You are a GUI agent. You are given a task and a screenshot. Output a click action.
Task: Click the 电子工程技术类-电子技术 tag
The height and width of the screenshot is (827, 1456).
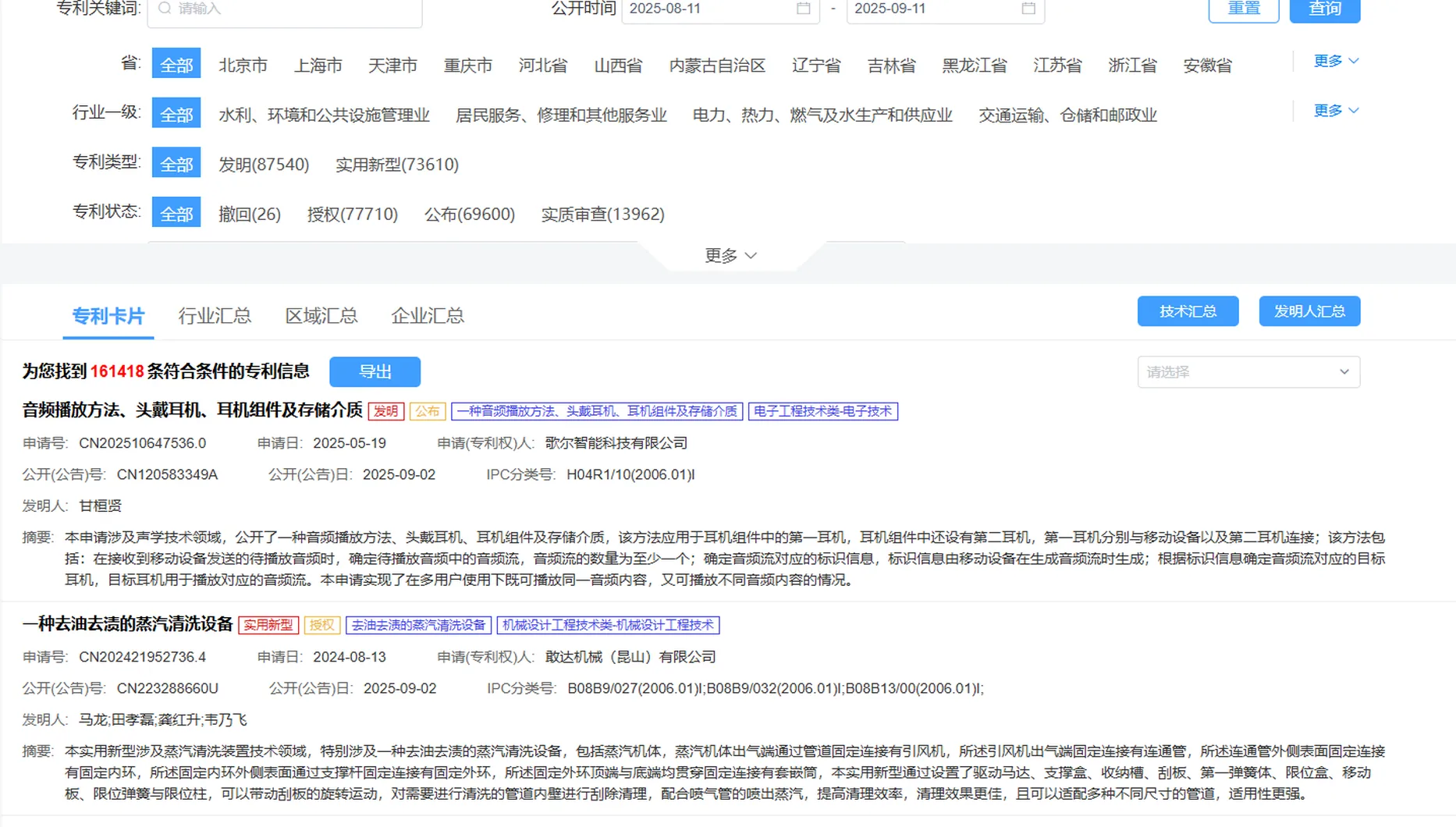(x=823, y=411)
